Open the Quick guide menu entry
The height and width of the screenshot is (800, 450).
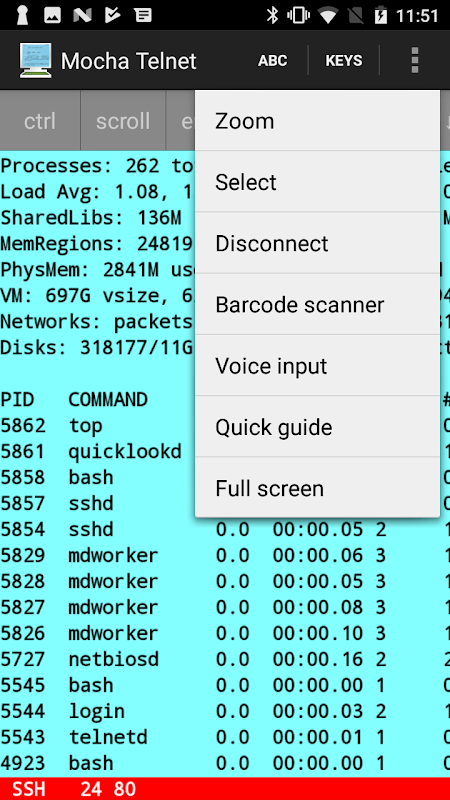pos(317,427)
